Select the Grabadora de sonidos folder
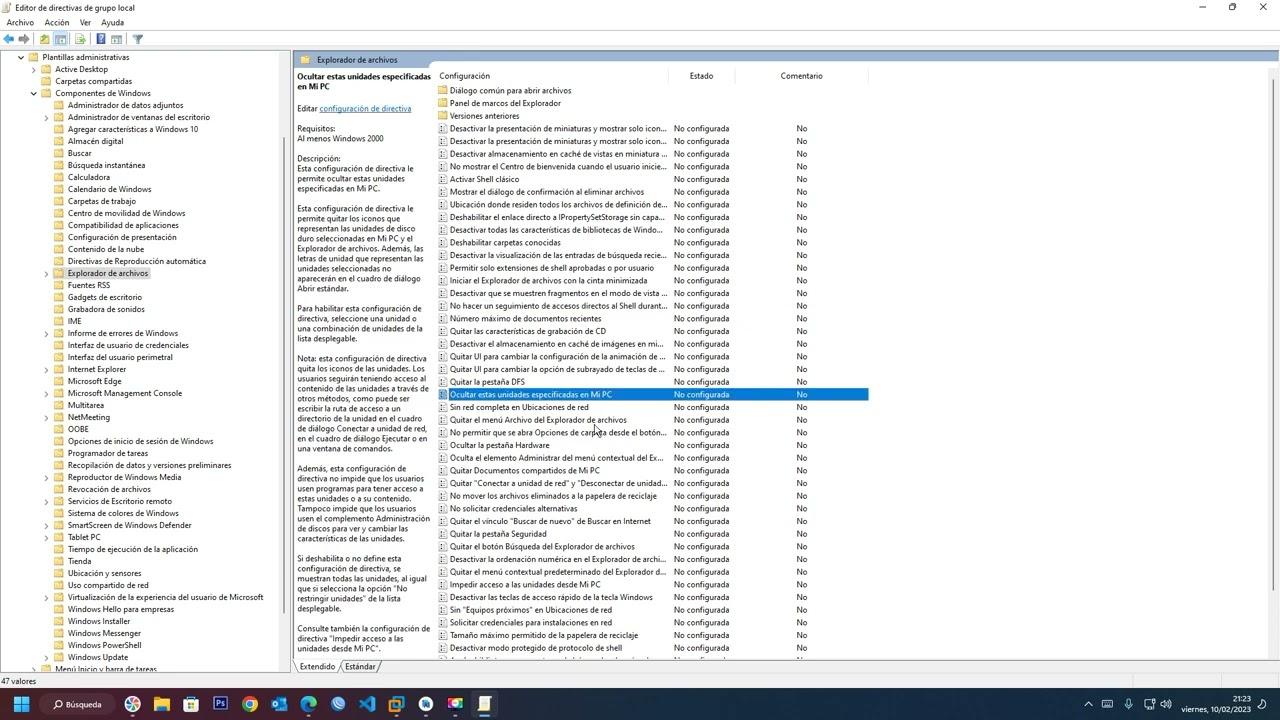The width and height of the screenshot is (1280, 720). [x=106, y=309]
